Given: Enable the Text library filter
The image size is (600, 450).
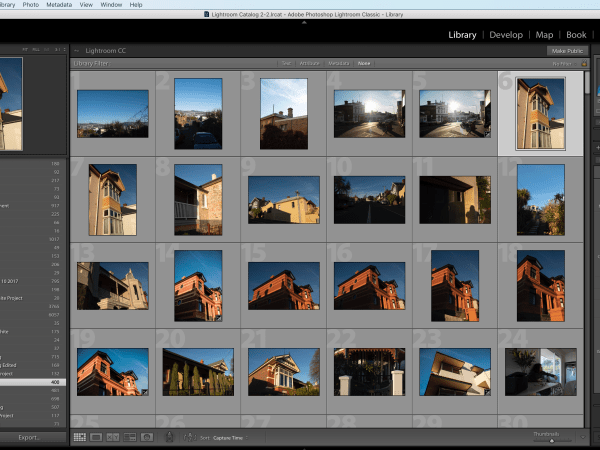Looking at the screenshot, I should (x=286, y=63).
